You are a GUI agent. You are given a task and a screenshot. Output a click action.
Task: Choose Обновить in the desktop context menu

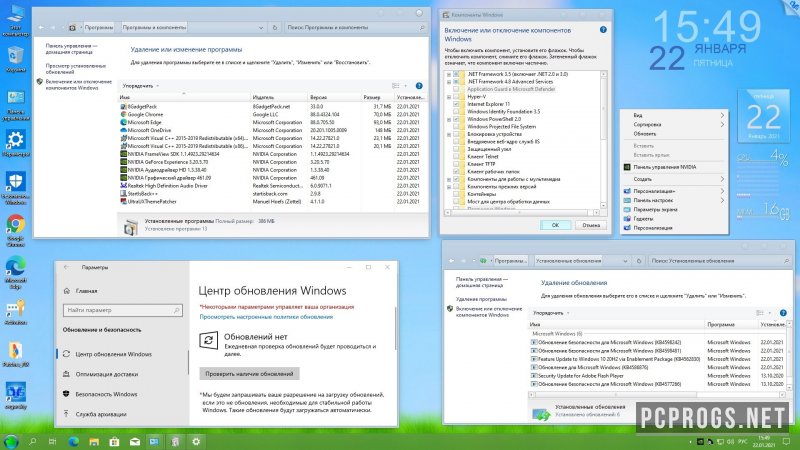[x=673, y=134]
